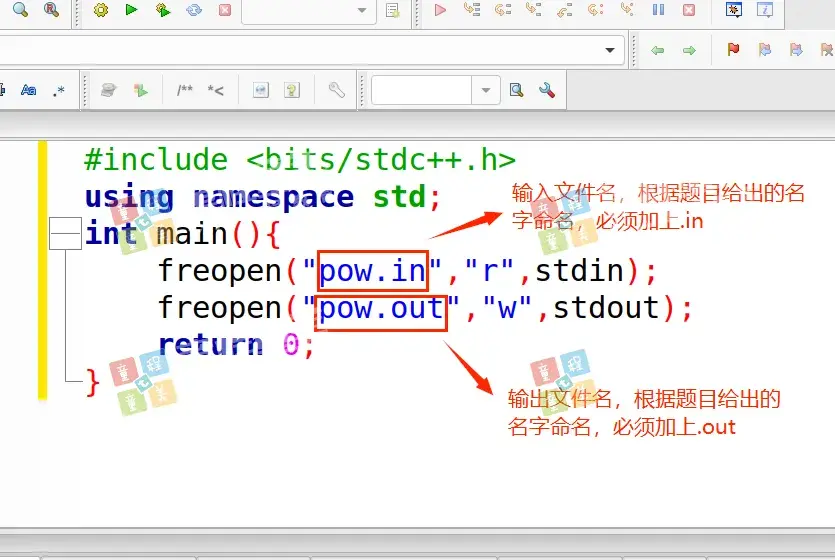
Task: Click the Step into instruction icon
Action: pos(627,9)
